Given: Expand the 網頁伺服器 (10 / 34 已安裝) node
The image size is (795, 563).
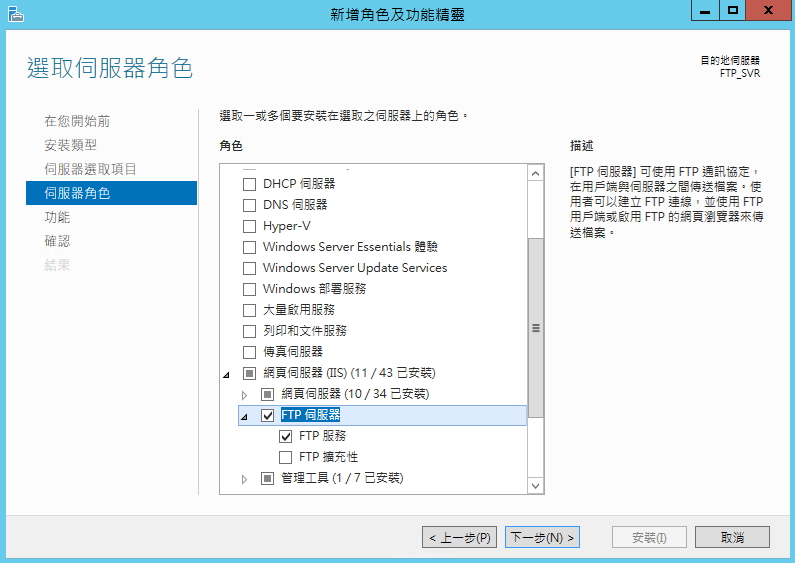Looking at the screenshot, I should coord(244,395).
